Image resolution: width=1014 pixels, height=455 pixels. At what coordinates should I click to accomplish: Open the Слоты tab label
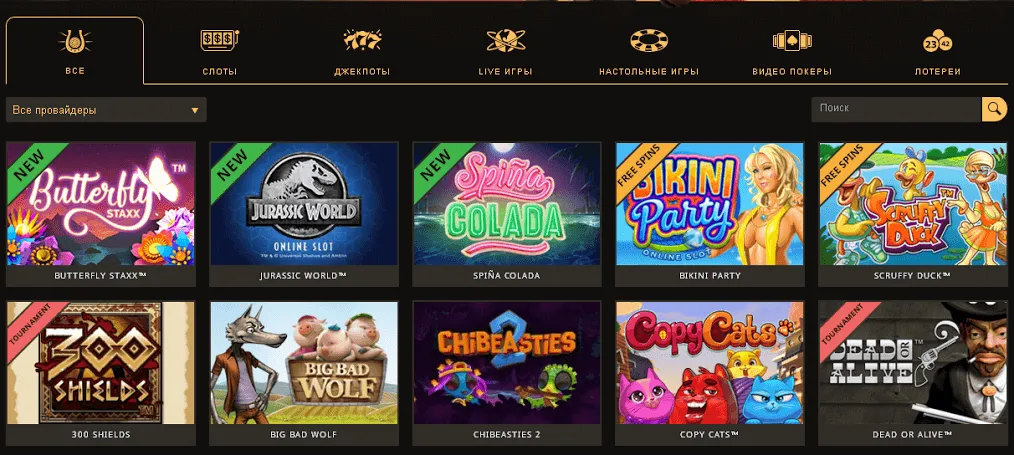(220, 72)
